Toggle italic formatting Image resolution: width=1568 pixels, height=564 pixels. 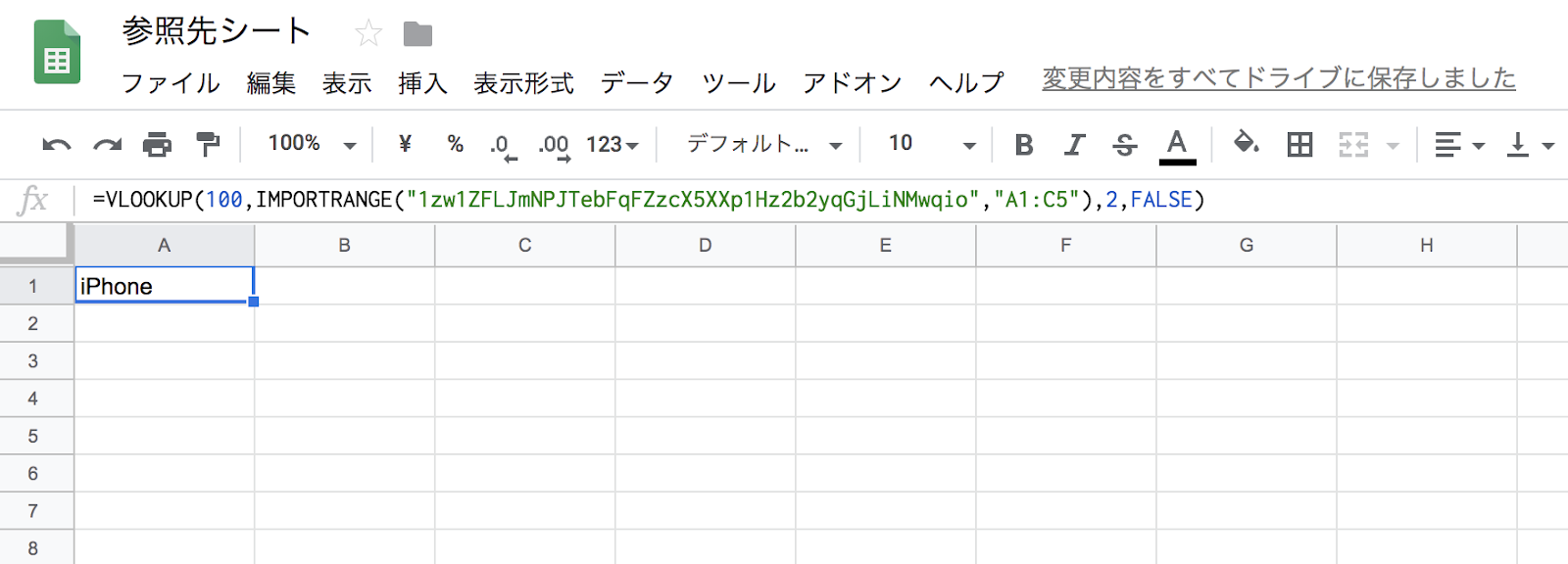click(x=1074, y=145)
